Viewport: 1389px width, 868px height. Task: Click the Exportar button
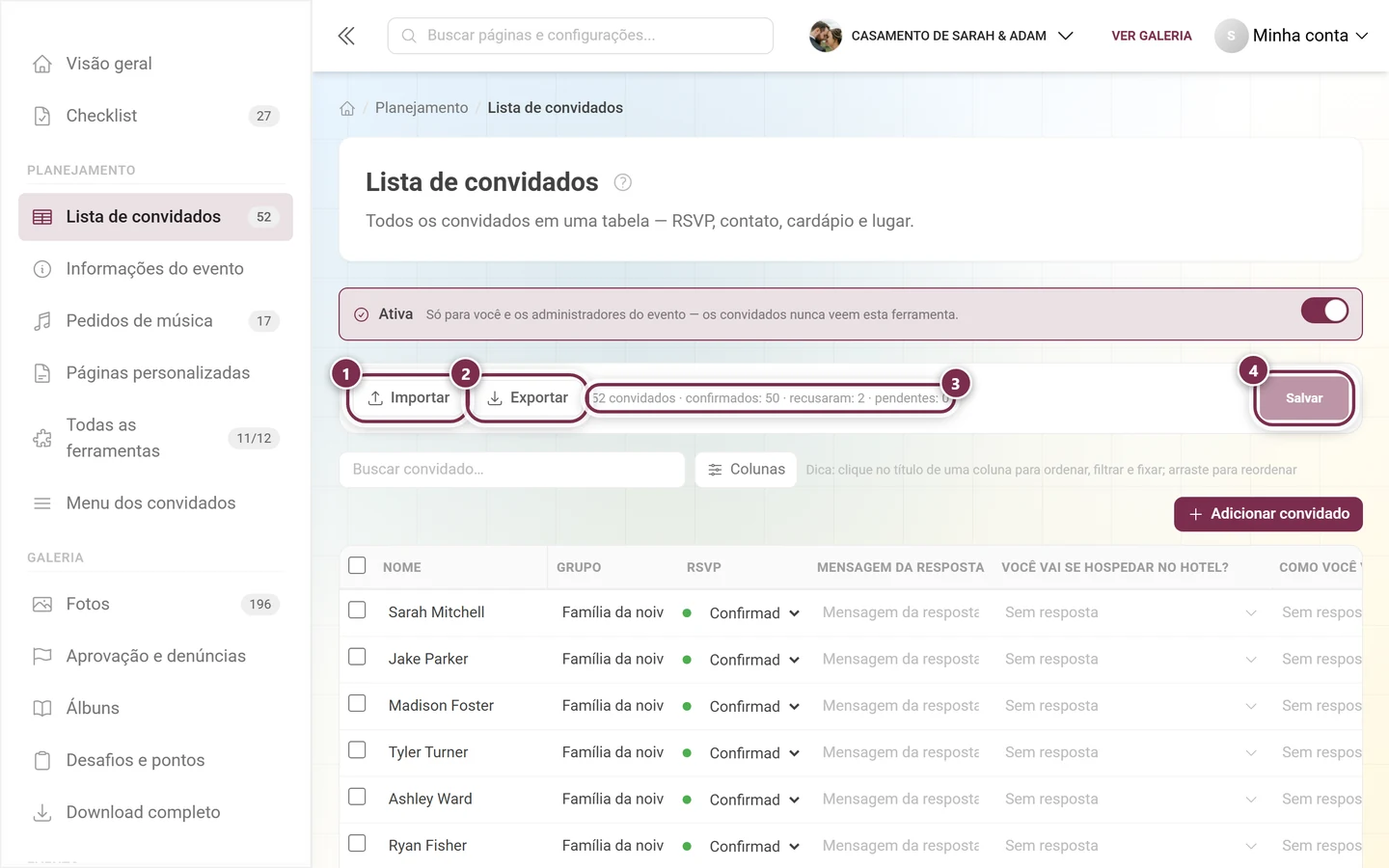coord(527,398)
